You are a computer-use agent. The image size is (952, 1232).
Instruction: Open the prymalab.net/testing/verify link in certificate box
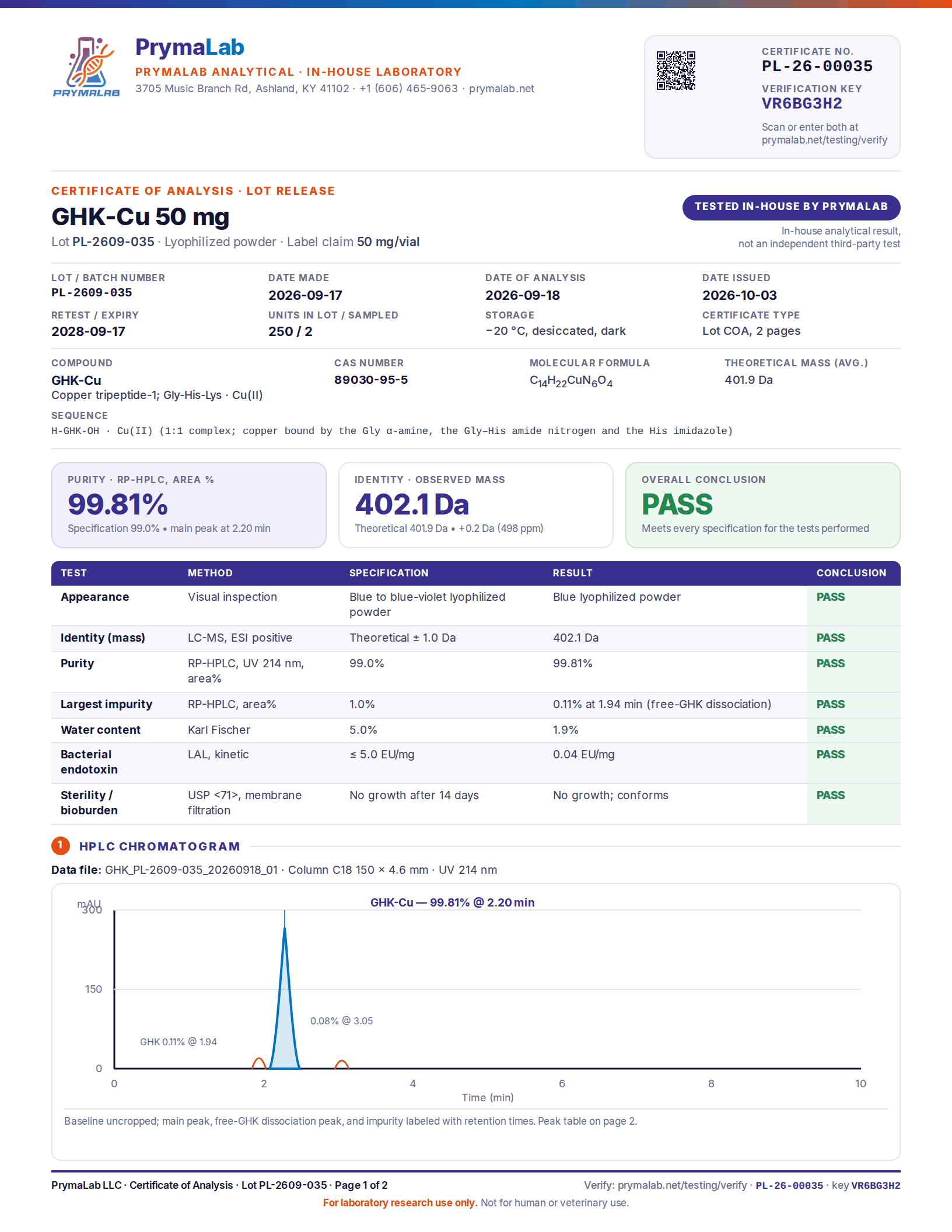click(824, 140)
